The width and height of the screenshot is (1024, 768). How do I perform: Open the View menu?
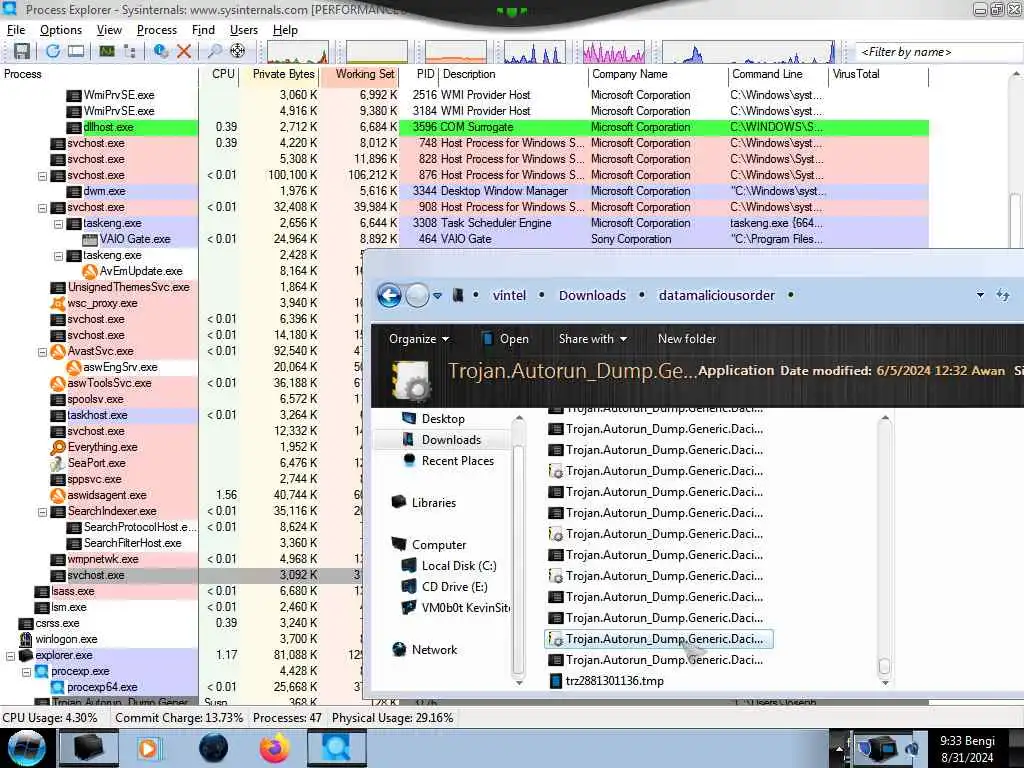[x=109, y=30]
